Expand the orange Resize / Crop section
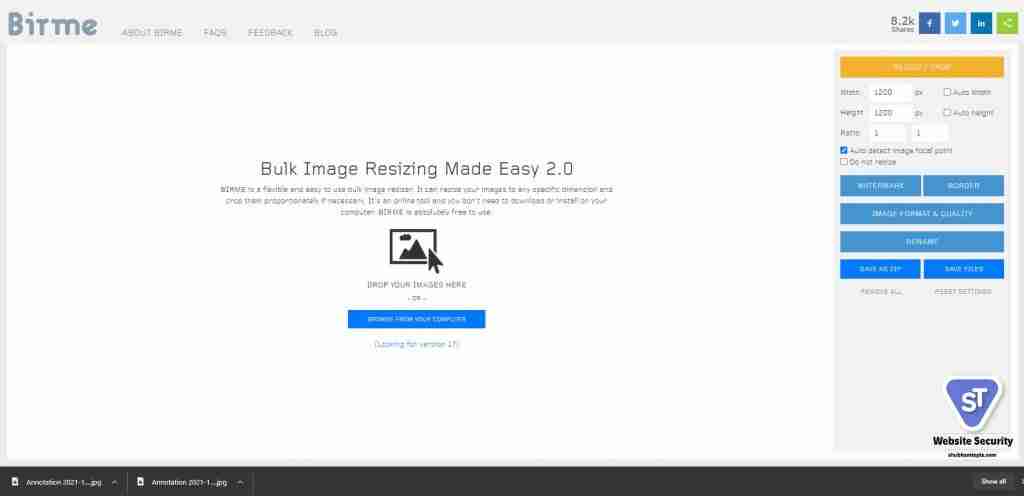Image resolution: width=1024 pixels, height=496 pixels. [921, 67]
